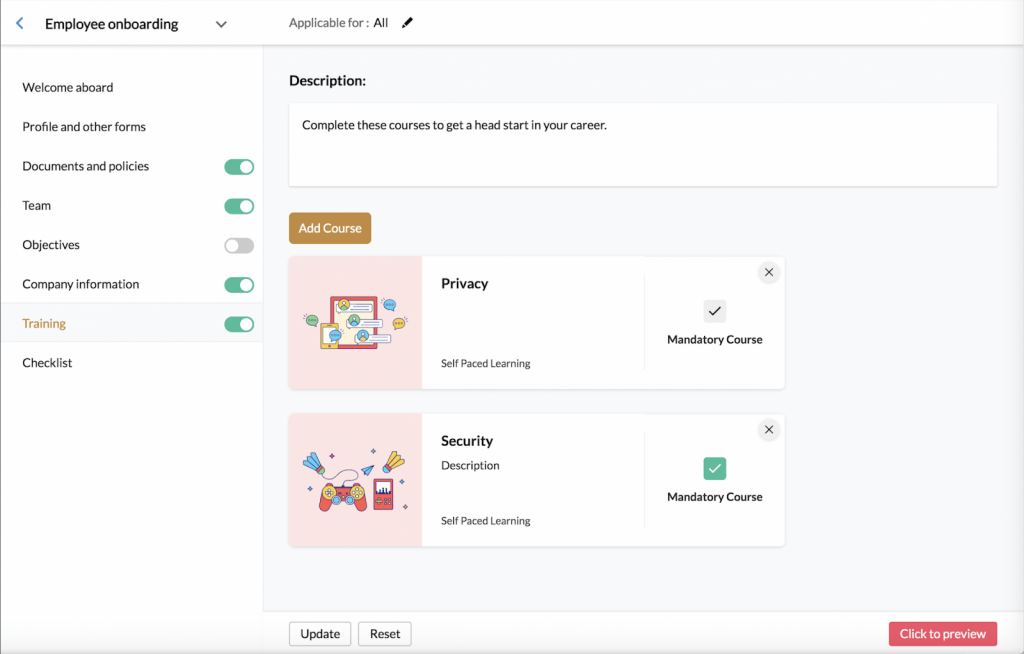Click the Privacy course title
The height and width of the screenshot is (654, 1024).
click(464, 284)
